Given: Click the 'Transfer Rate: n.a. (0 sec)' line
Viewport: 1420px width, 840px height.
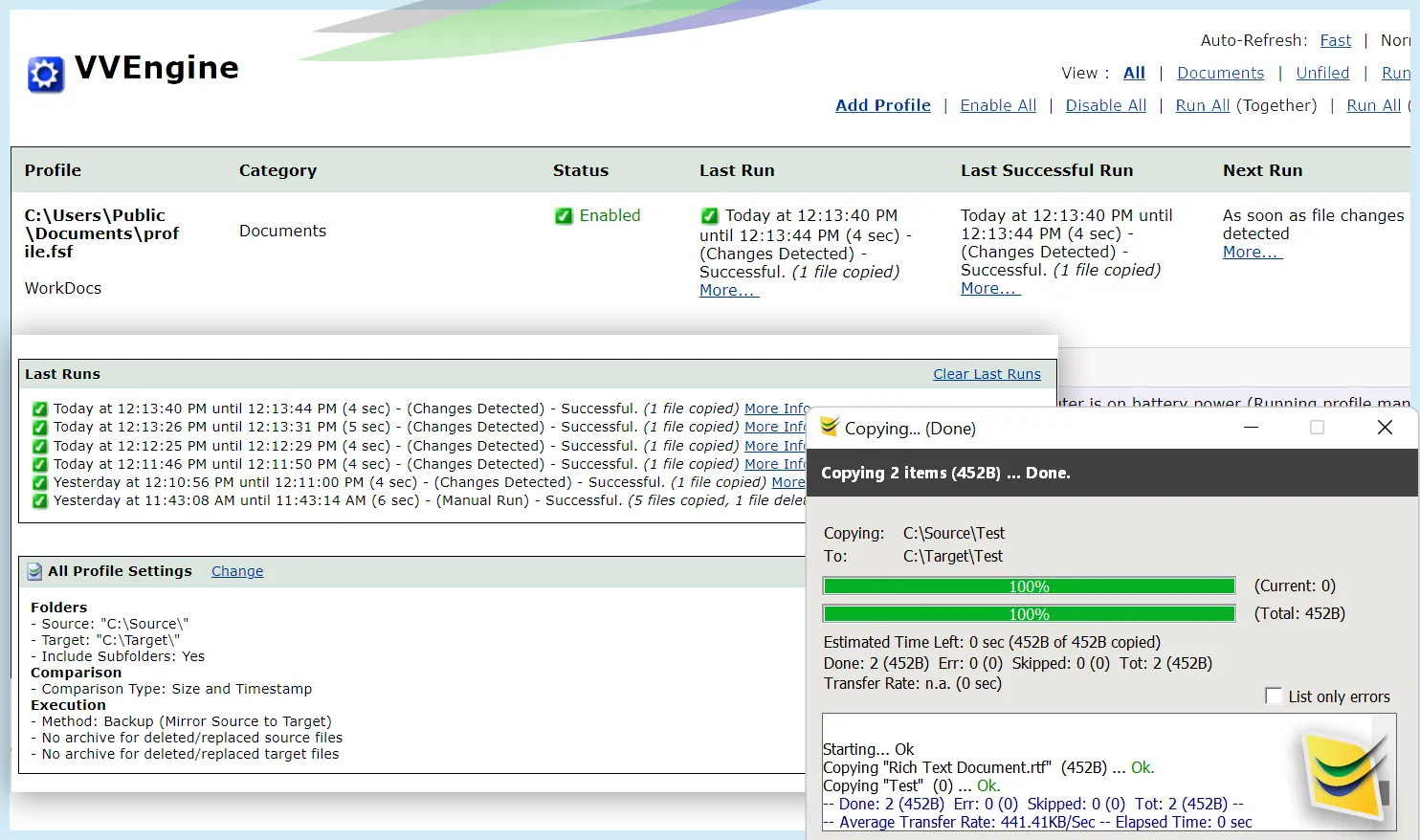Looking at the screenshot, I should (913, 683).
